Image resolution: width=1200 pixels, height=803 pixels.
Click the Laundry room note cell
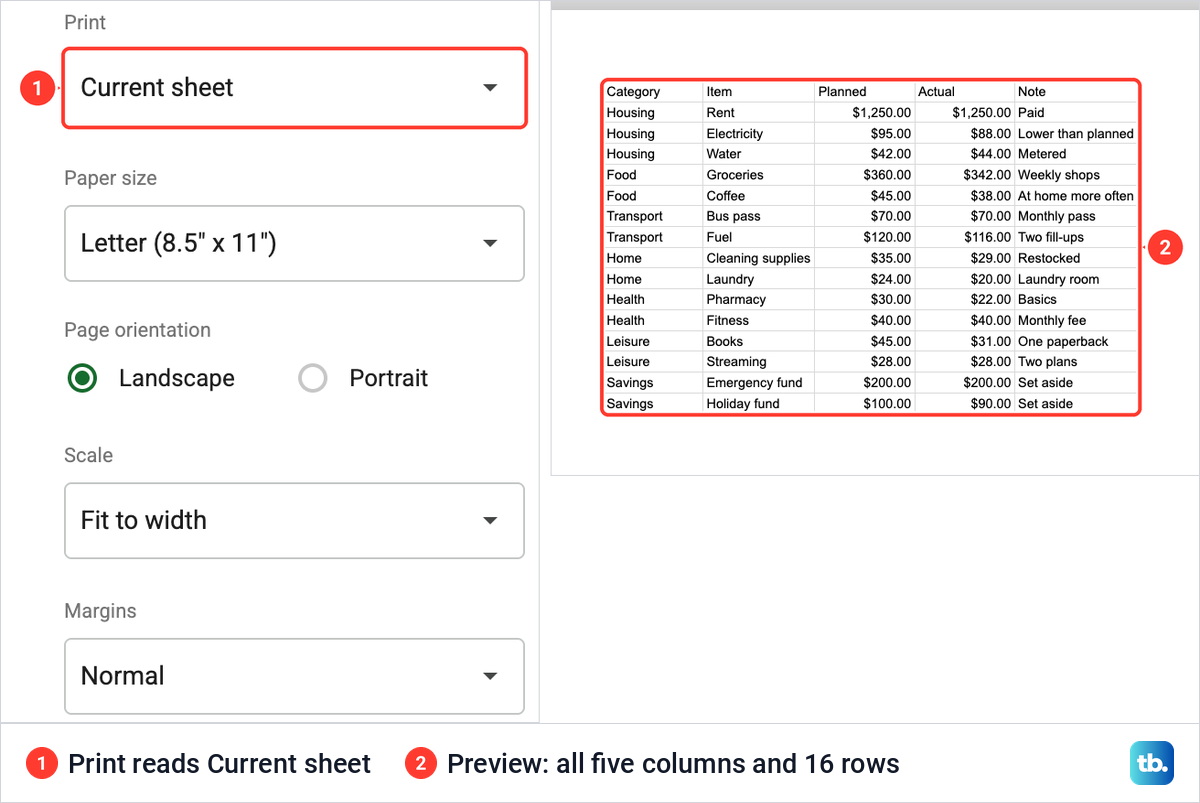coord(1076,279)
